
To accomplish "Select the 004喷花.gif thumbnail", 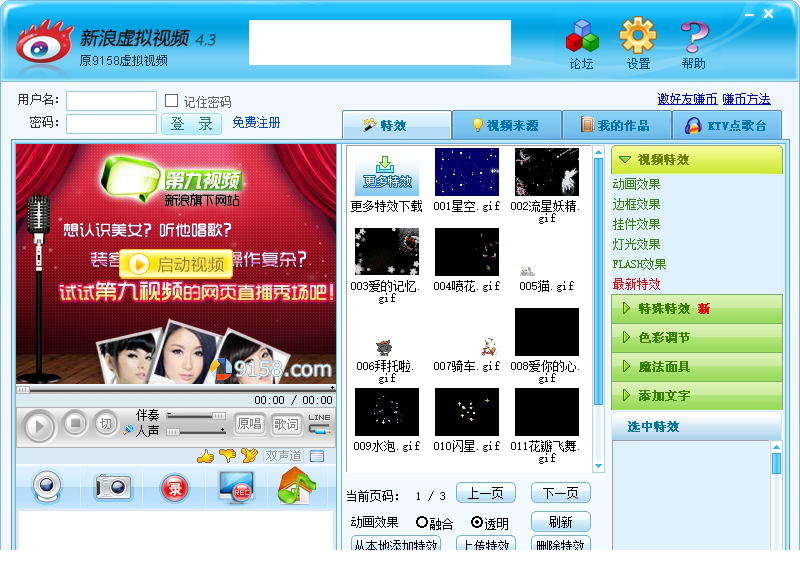I will point(467,252).
